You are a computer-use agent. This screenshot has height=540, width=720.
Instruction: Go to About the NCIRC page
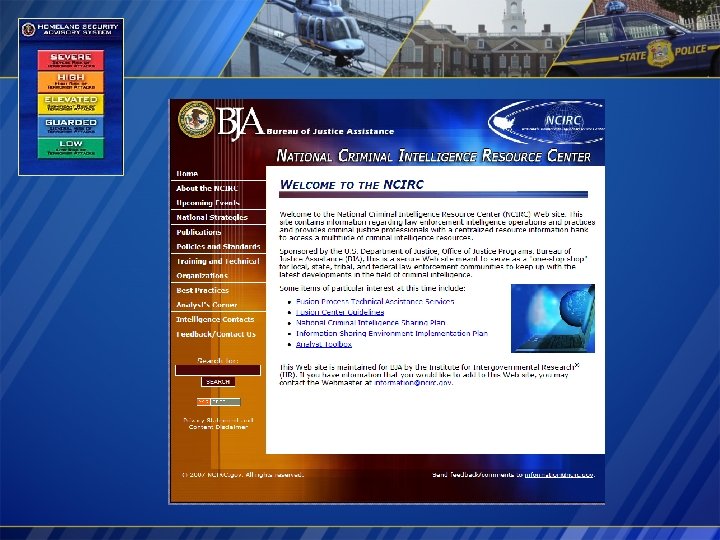tap(207, 188)
